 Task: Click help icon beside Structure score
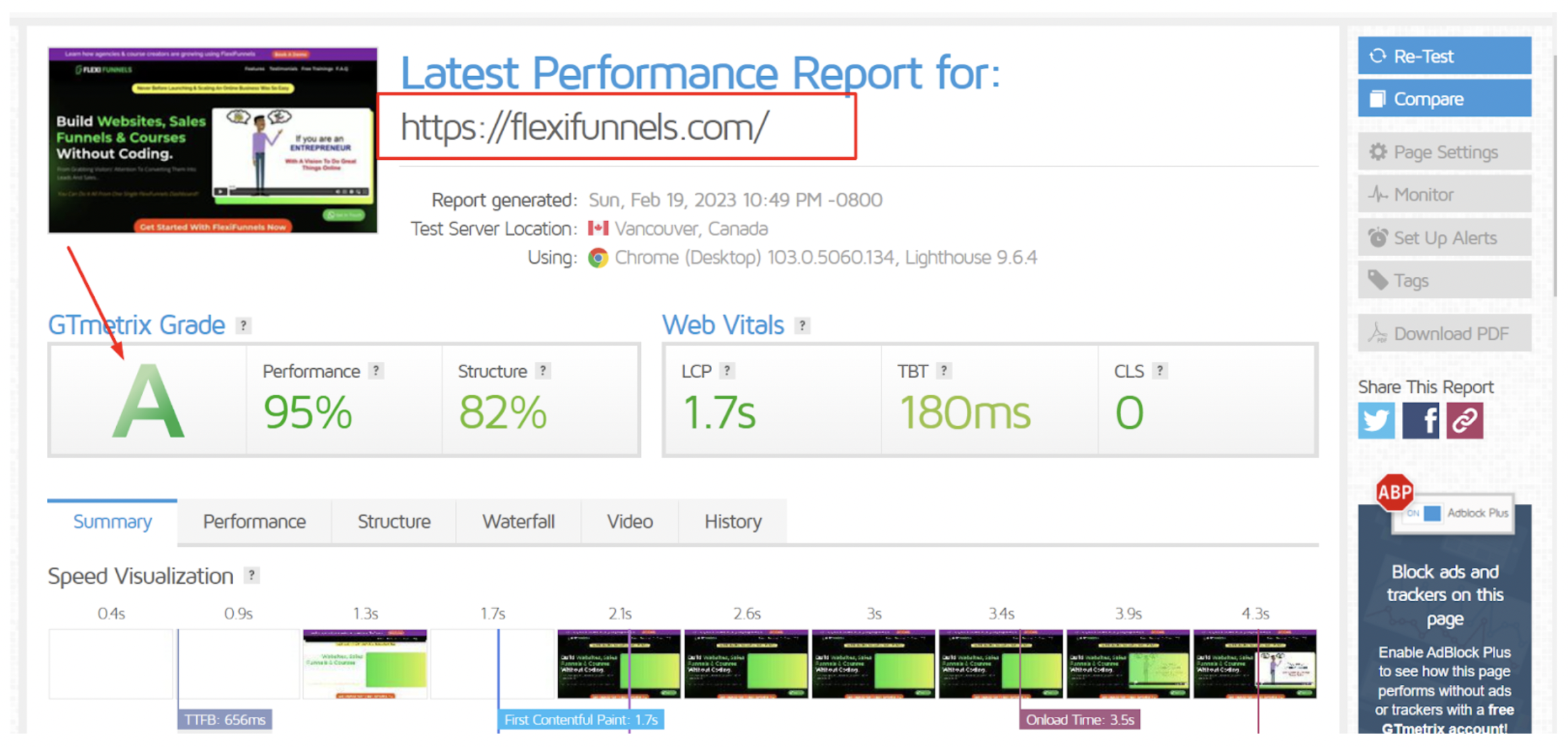pyautogui.click(x=542, y=371)
